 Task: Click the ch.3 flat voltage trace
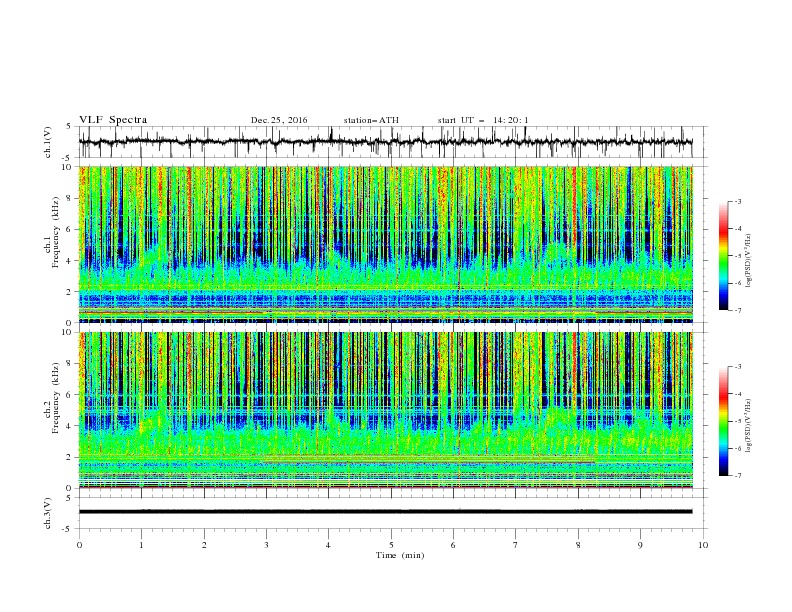coord(385,512)
